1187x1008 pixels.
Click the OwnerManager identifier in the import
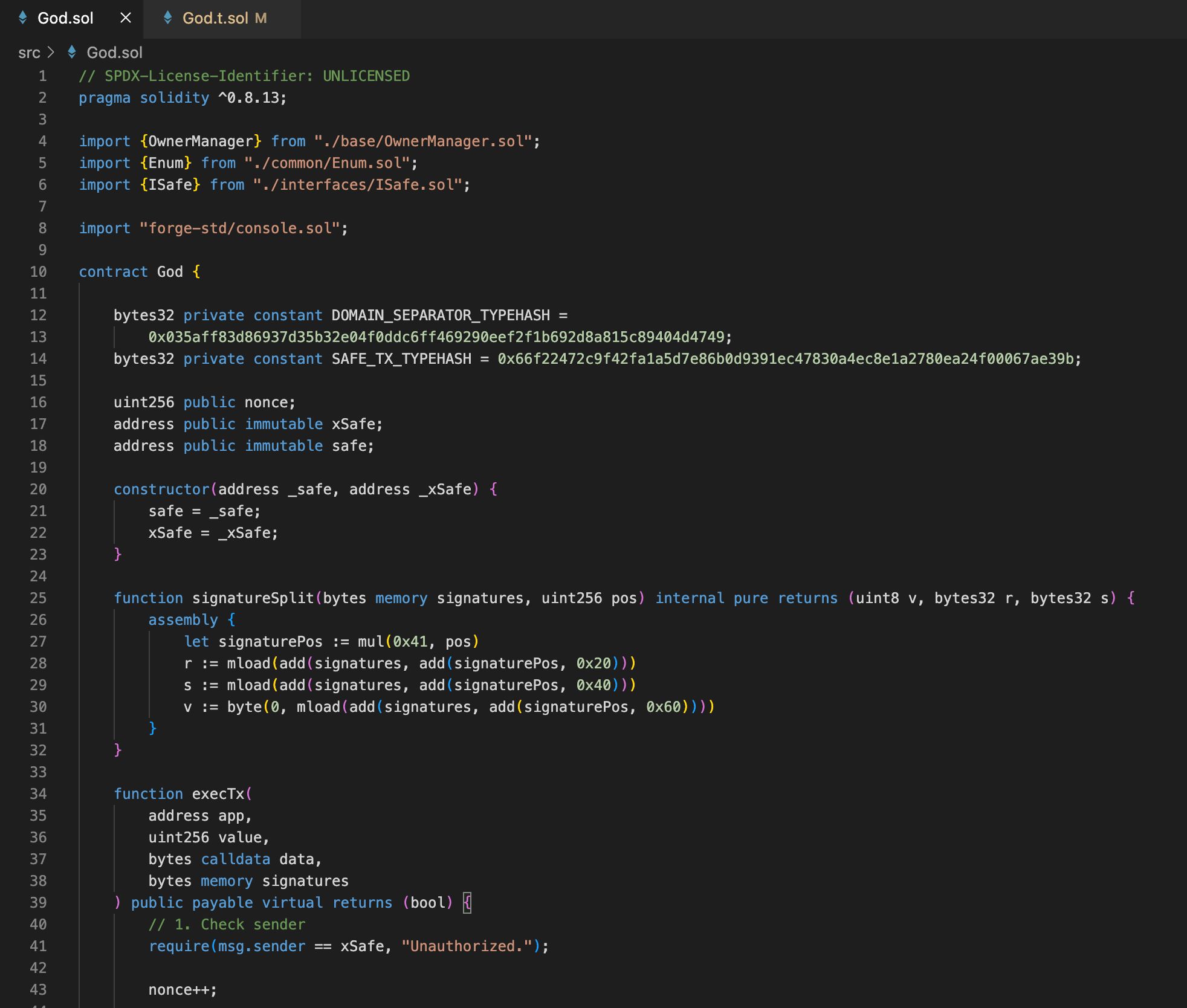click(x=201, y=141)
